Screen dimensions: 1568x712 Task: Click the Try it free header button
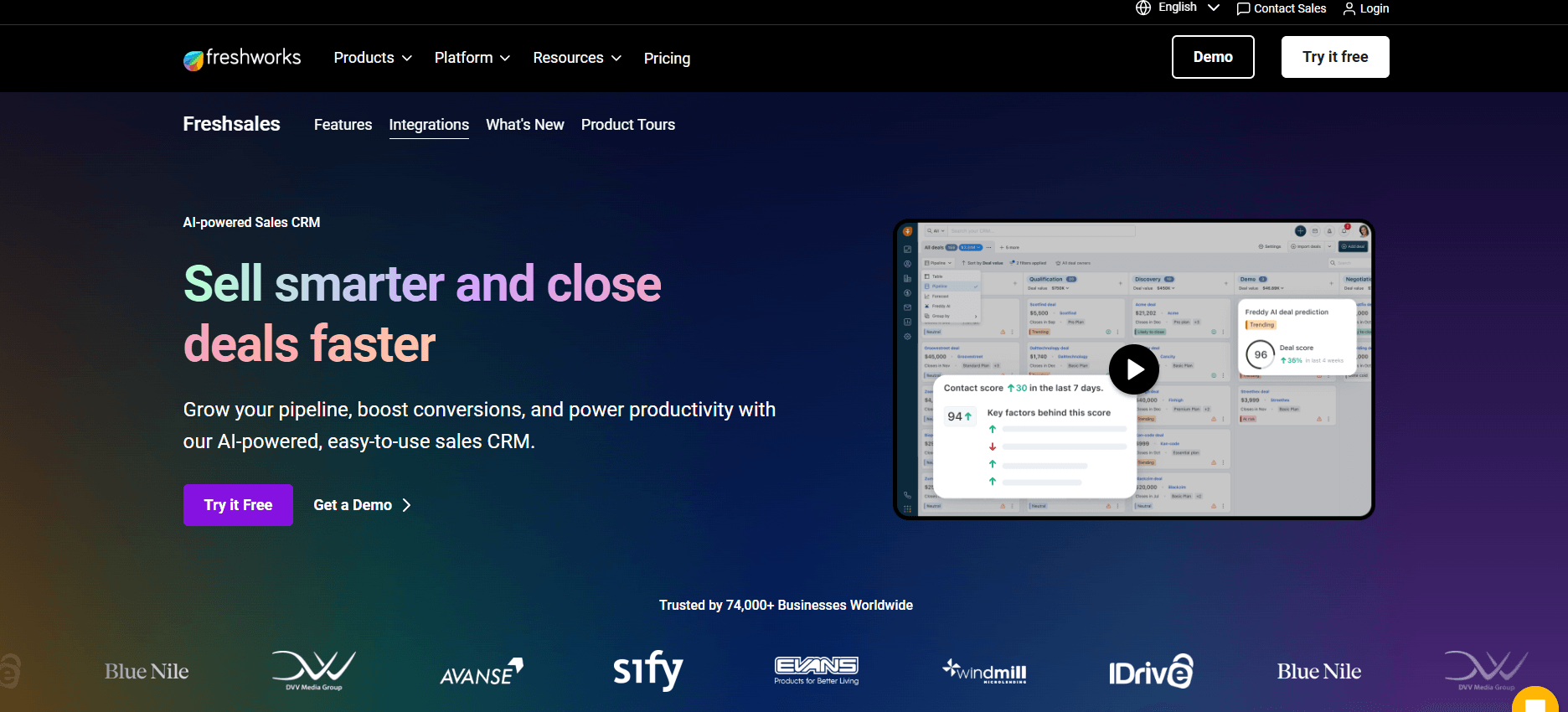pos(1335,57)
